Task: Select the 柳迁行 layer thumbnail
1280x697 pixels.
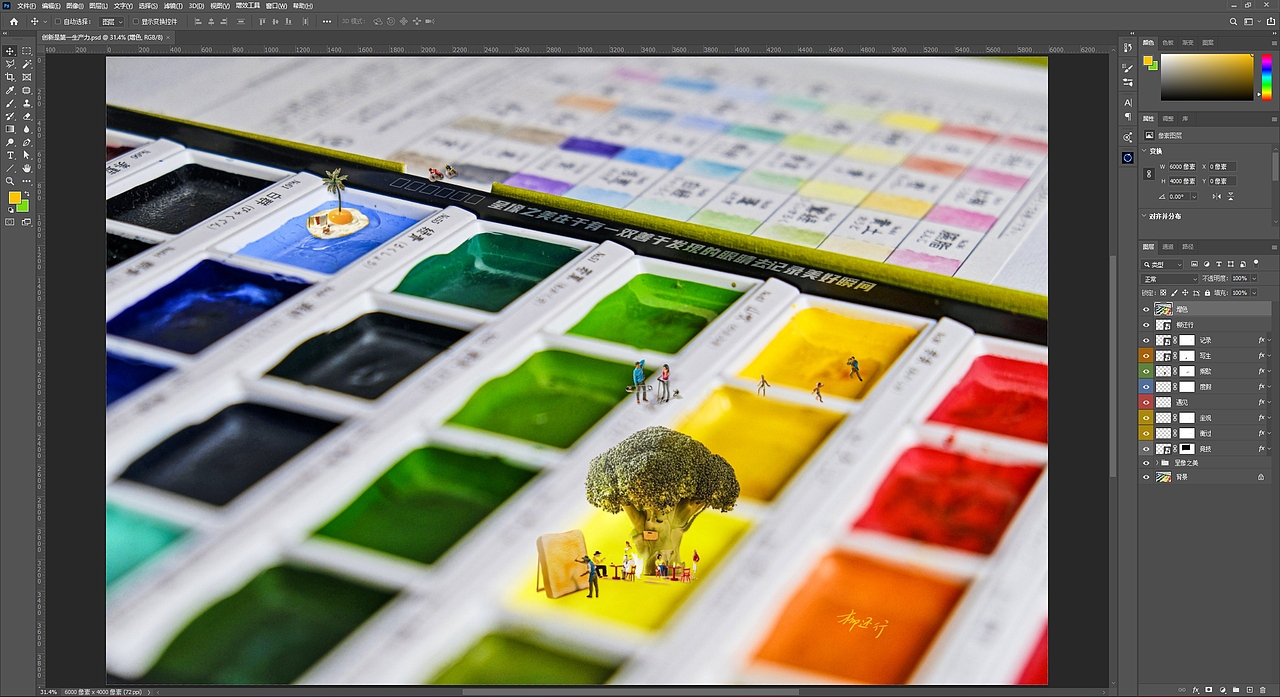Action: point(1163,325)
